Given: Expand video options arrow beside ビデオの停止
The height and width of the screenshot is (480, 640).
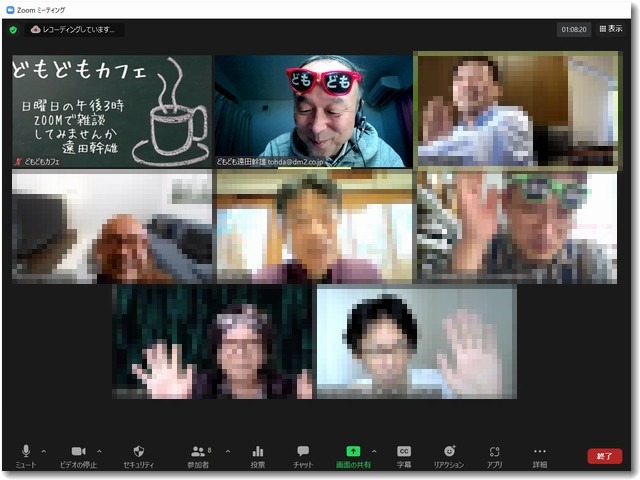Looking at the screenshot, I should point(99,451).
